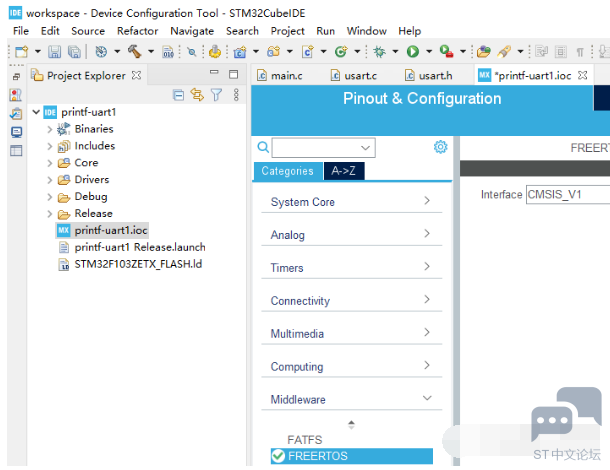Expand the System Core category
The height and width of the screenshot is (470, 610).
click(352, 202)
